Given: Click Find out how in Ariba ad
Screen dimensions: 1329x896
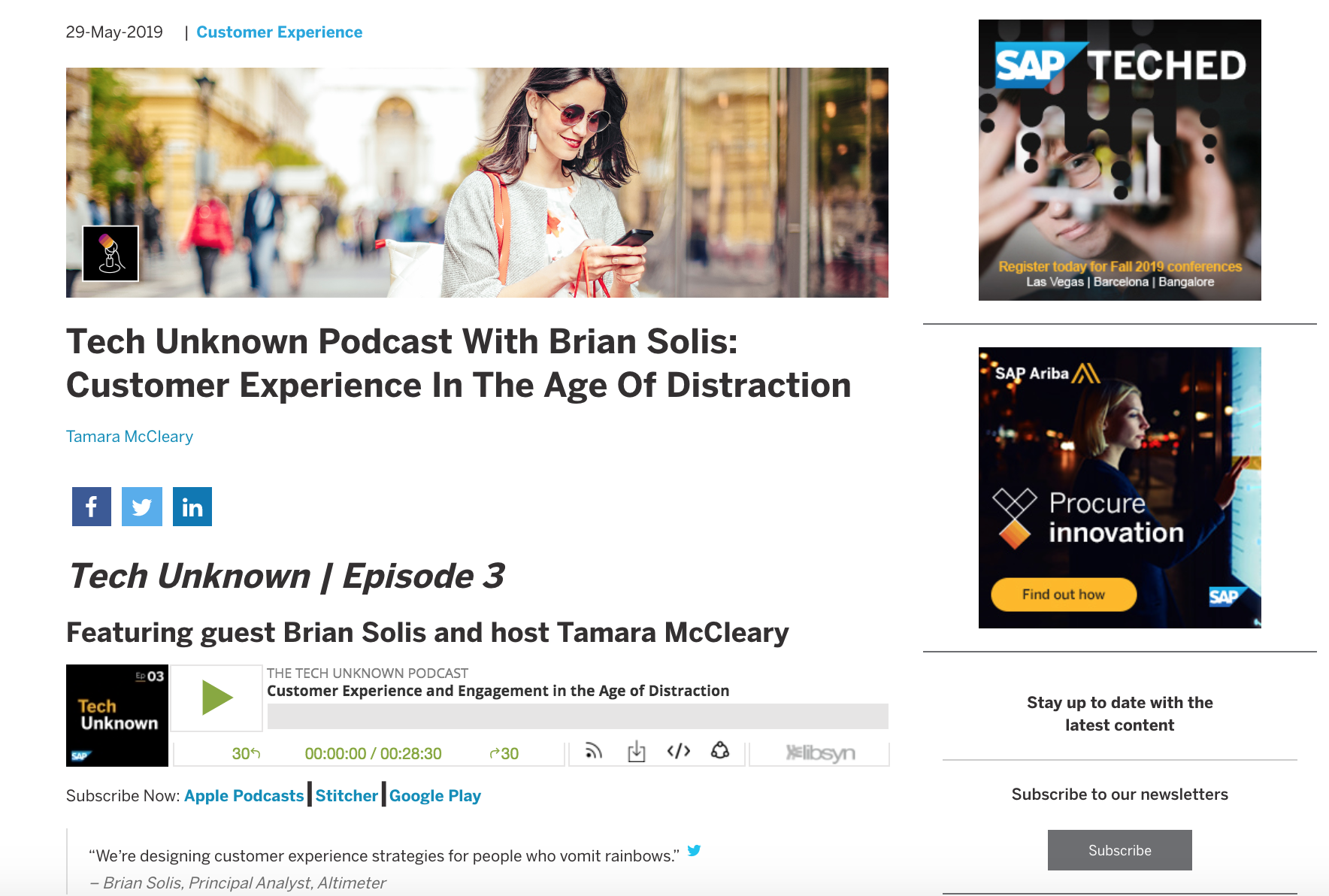Looking at the screenshot, I should click(x=1064, y=595).
